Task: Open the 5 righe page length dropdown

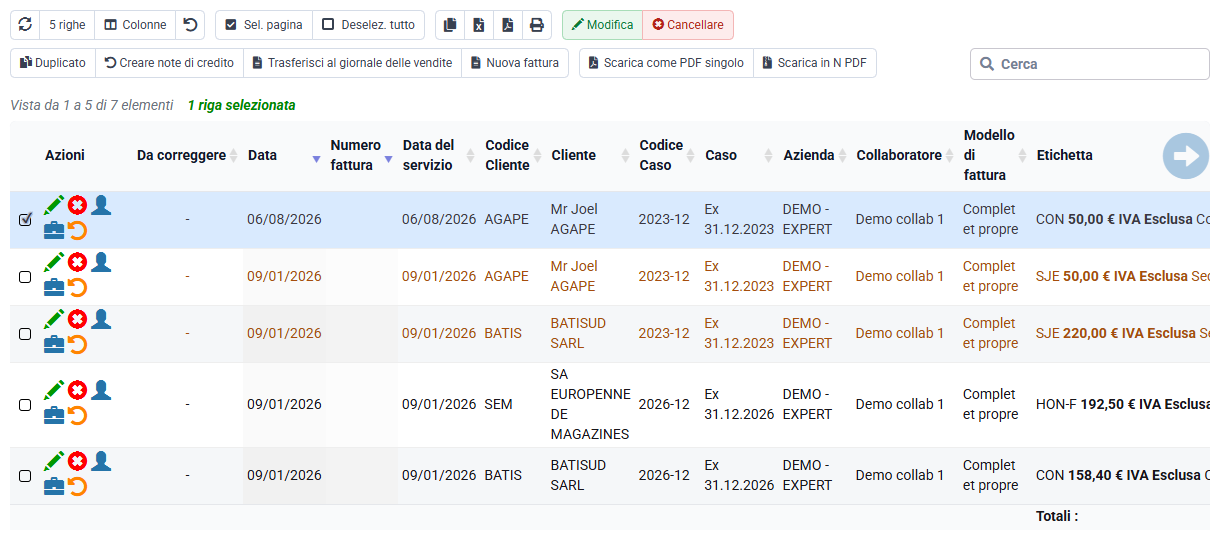Action: point(67,25)
